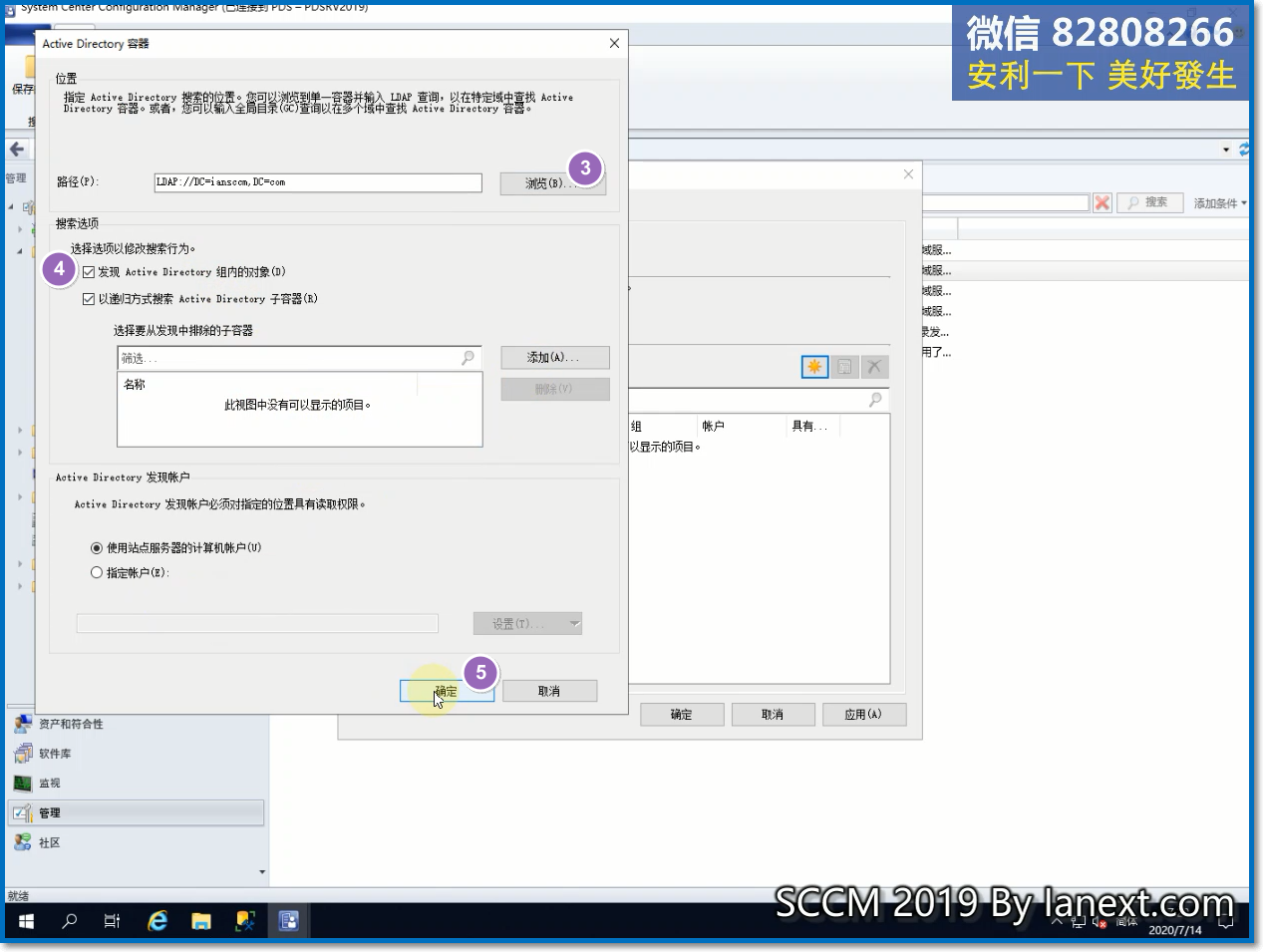Click the 帐户 column header in background dialog
Viewport: 1263px width, 952px height.
pos(713,426)
